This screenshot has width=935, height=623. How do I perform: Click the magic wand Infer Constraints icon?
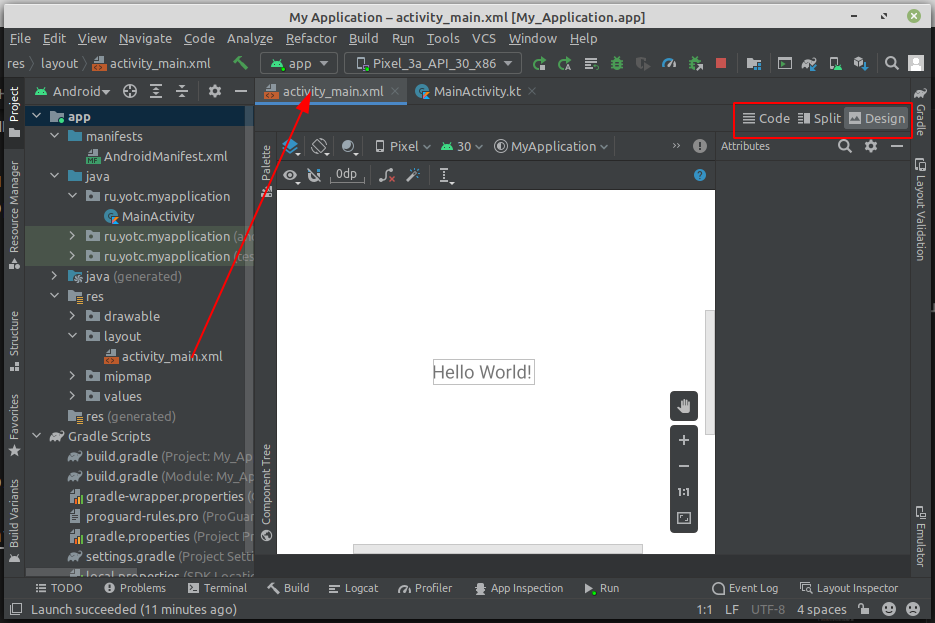tap(411, 175)
